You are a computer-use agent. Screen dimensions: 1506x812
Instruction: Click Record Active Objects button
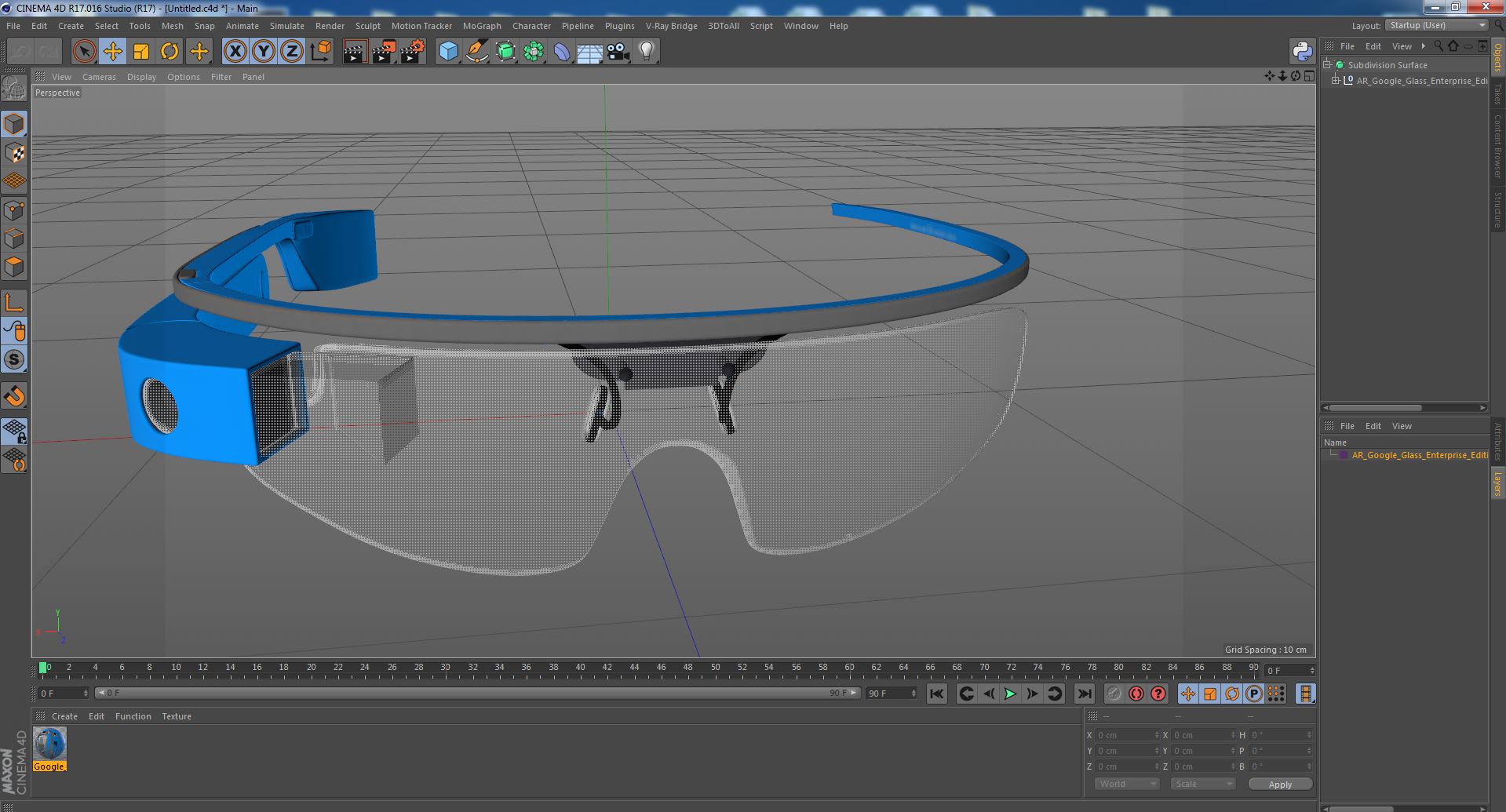coord(1114,694)
